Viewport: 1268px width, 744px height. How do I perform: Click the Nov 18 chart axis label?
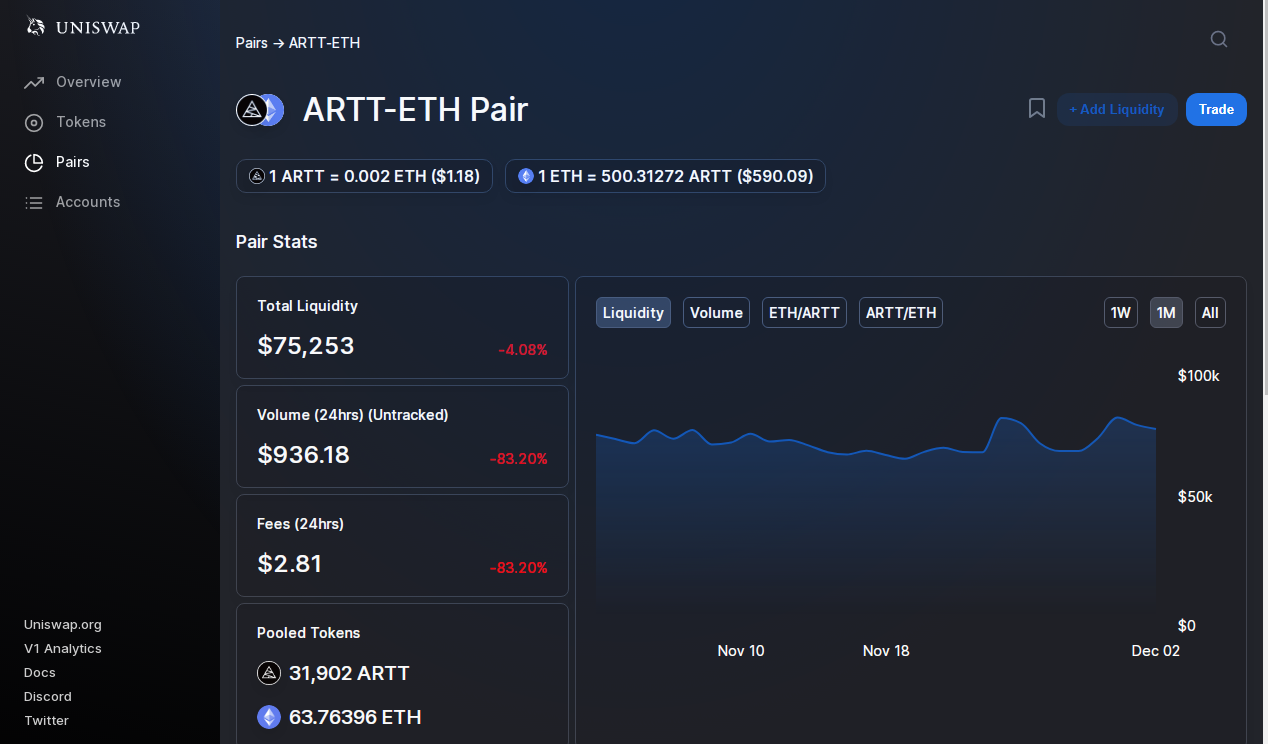pyautogui.click(x=886, y=651)
